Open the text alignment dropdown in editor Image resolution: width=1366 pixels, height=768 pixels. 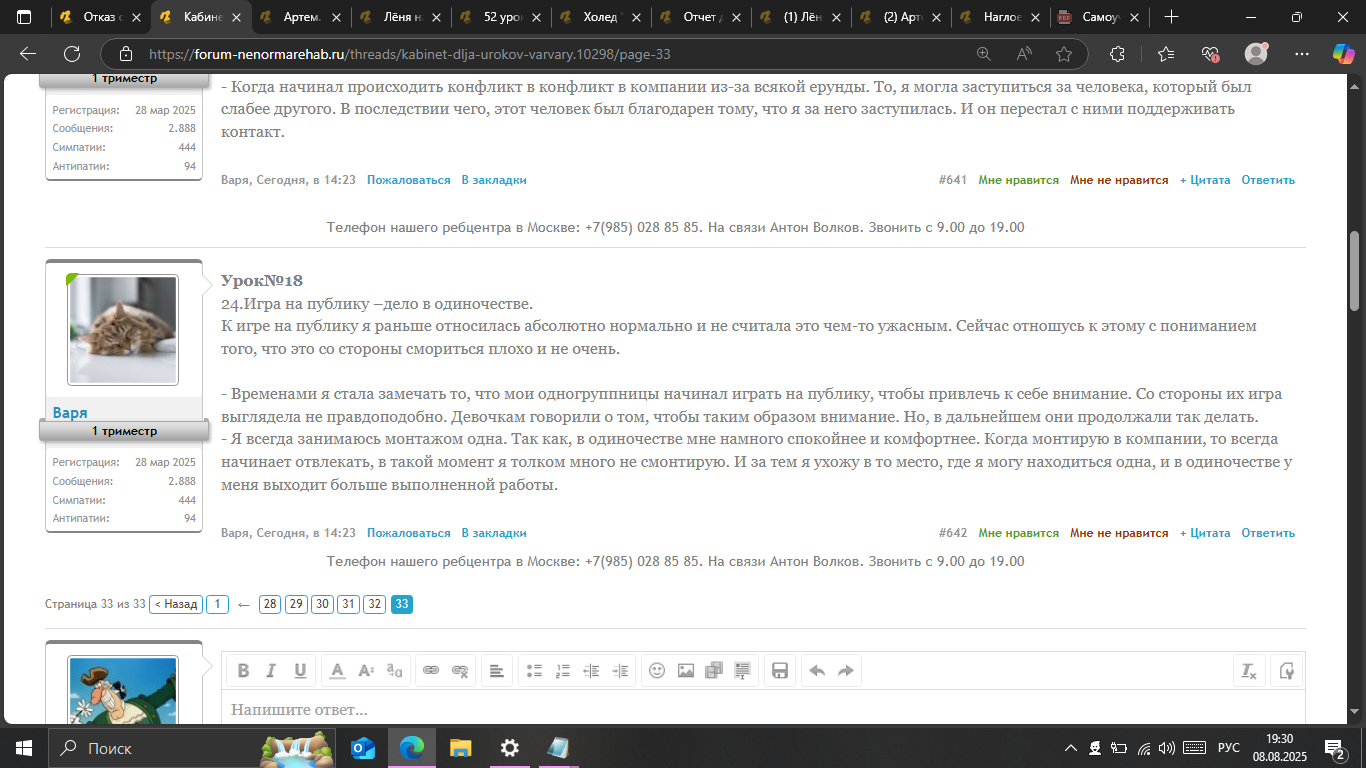[496, 671]
